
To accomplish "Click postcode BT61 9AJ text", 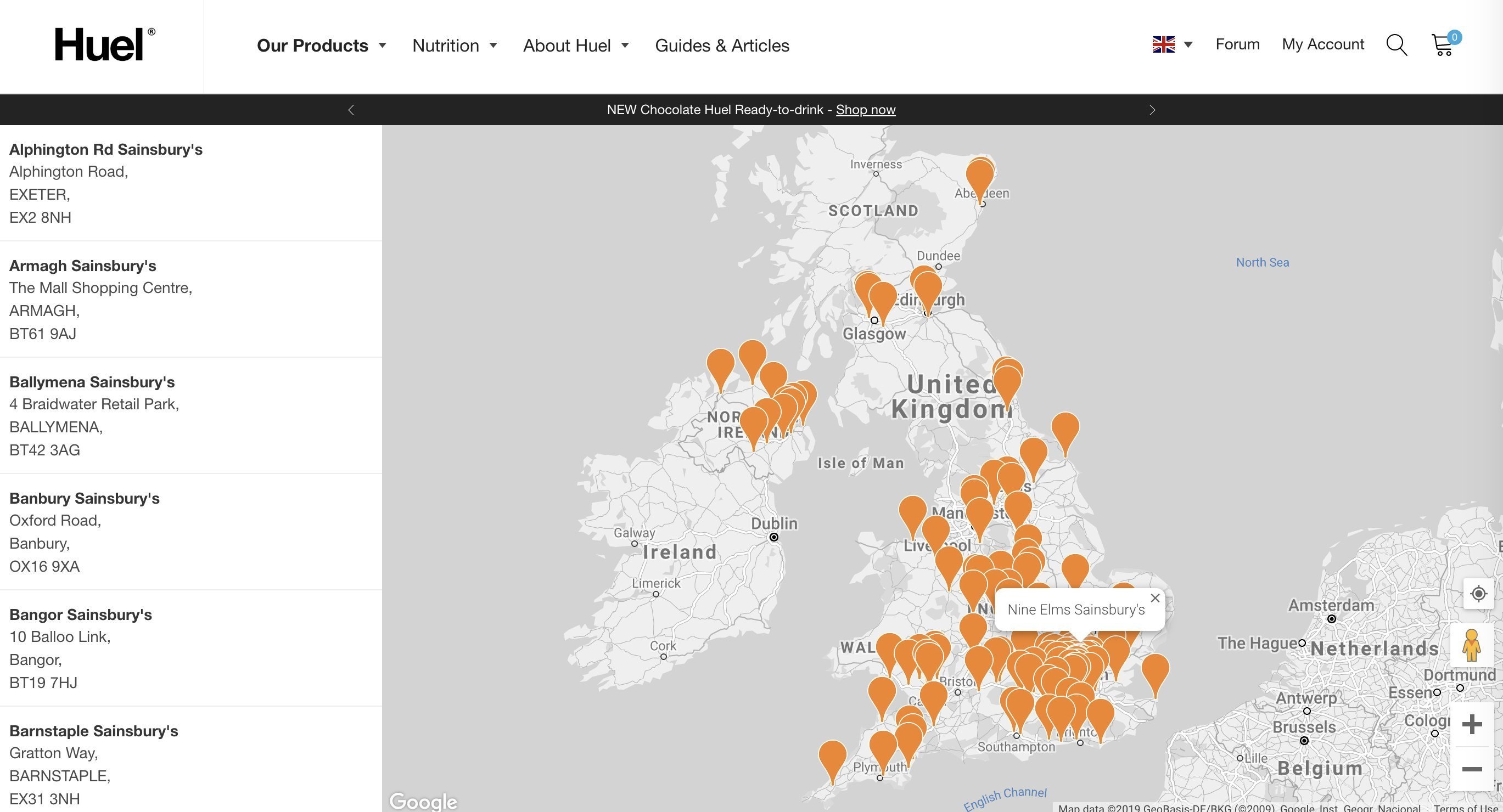I will 43,334.
